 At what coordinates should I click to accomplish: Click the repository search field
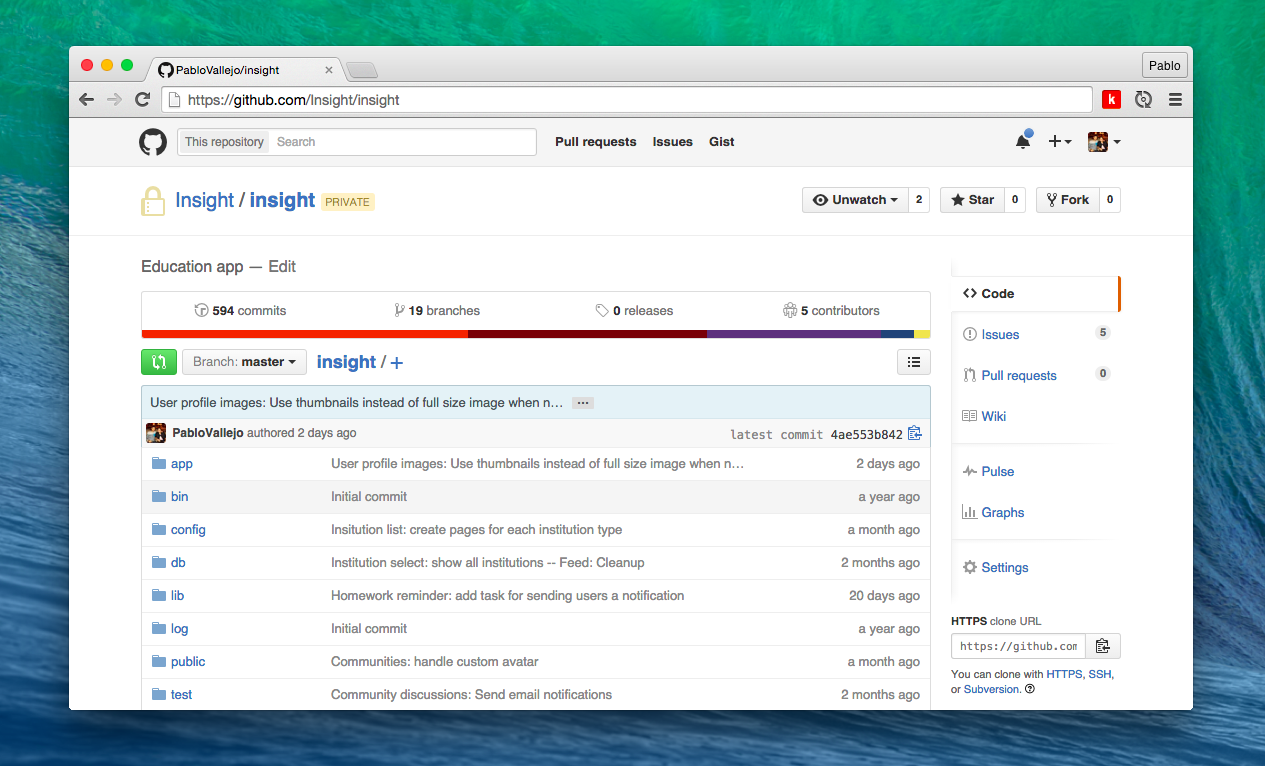(403, 142)
